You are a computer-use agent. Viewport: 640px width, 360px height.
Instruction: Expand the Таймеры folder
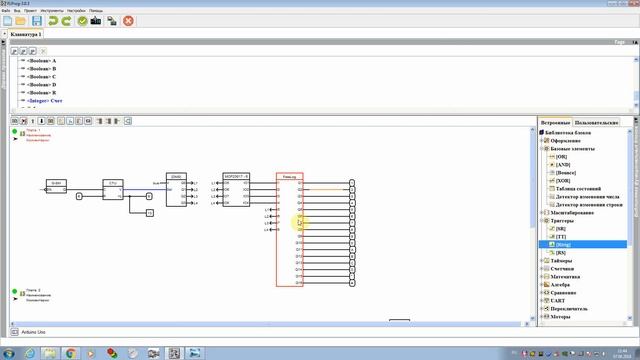coord(542,261)
